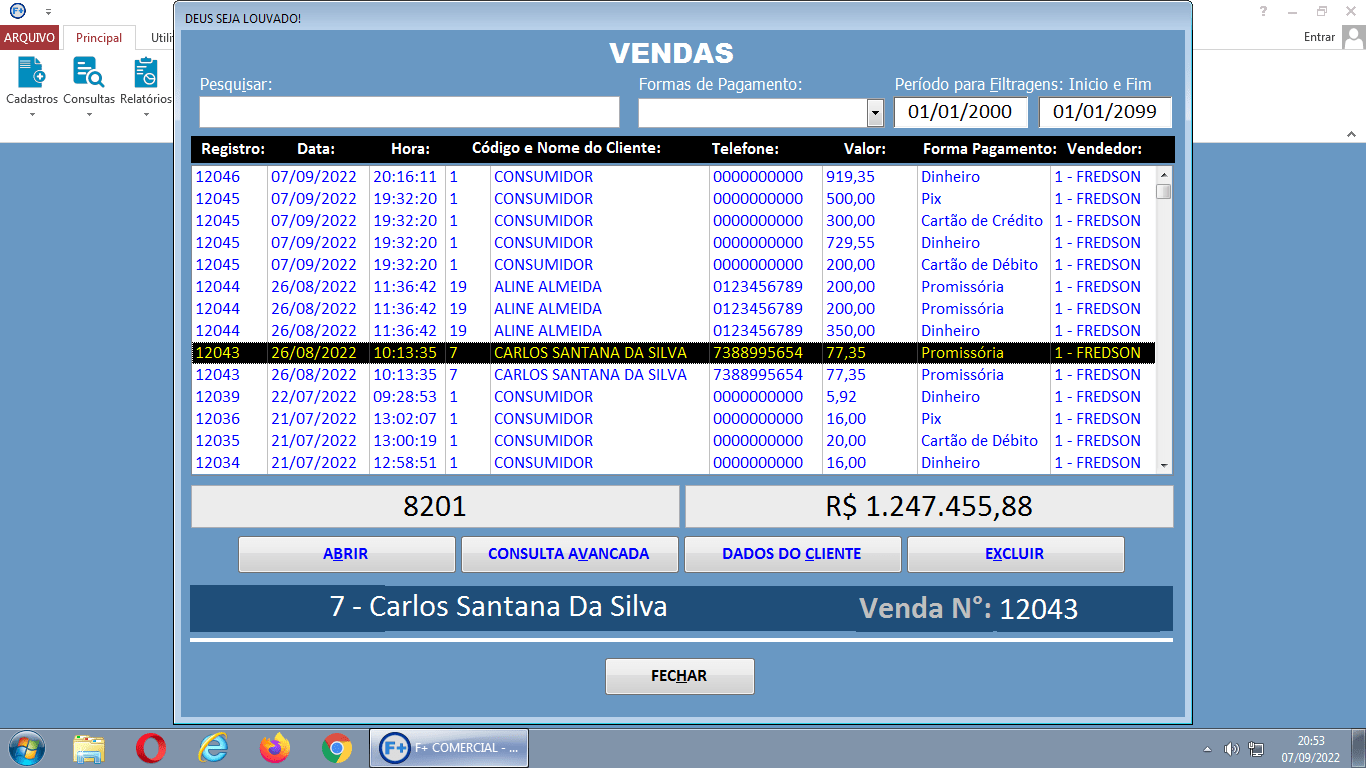1366x768 pixels.
Task: Open the network connection tray icon
Action: point(1257,747)
